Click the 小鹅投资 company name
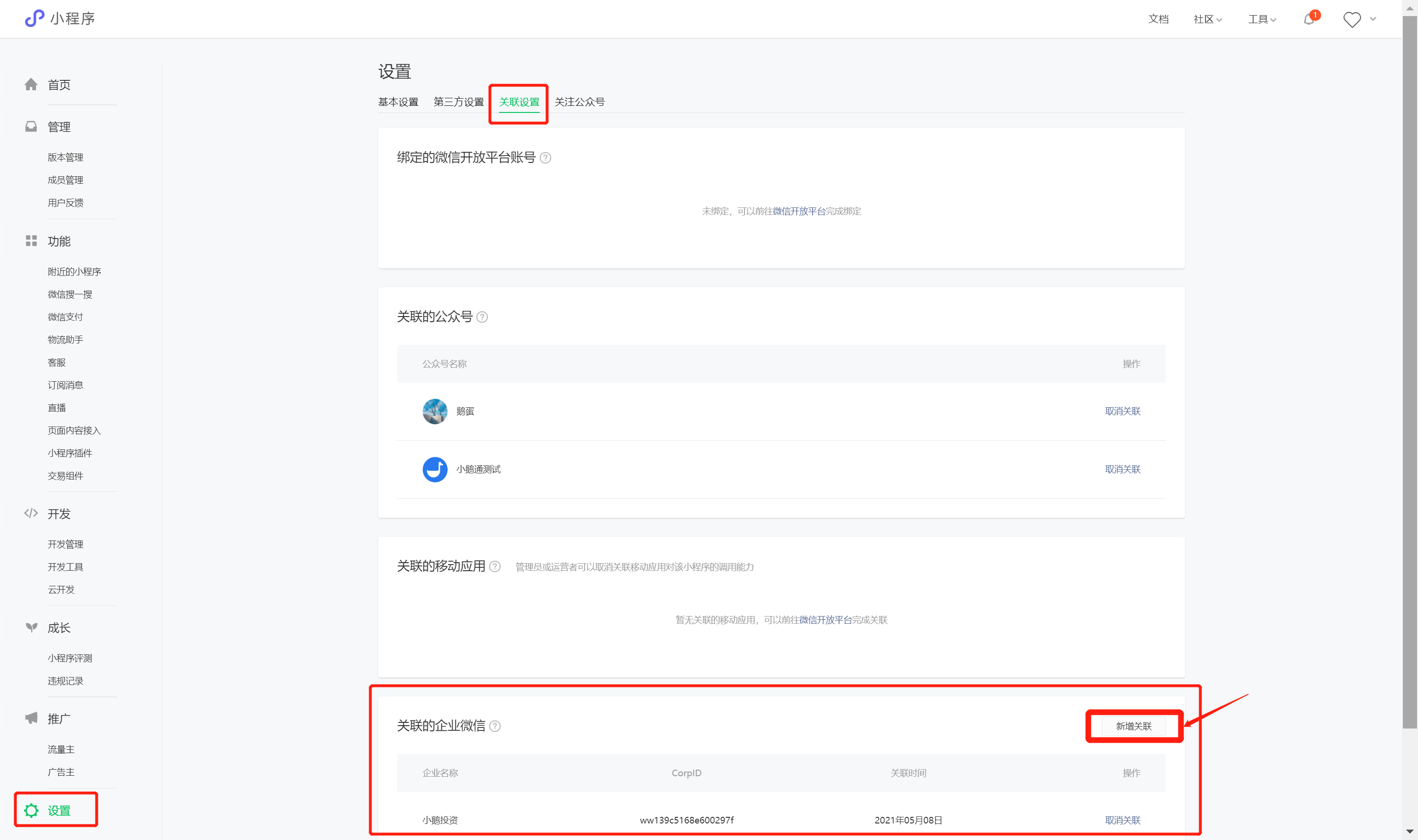 tap(440, 820)
